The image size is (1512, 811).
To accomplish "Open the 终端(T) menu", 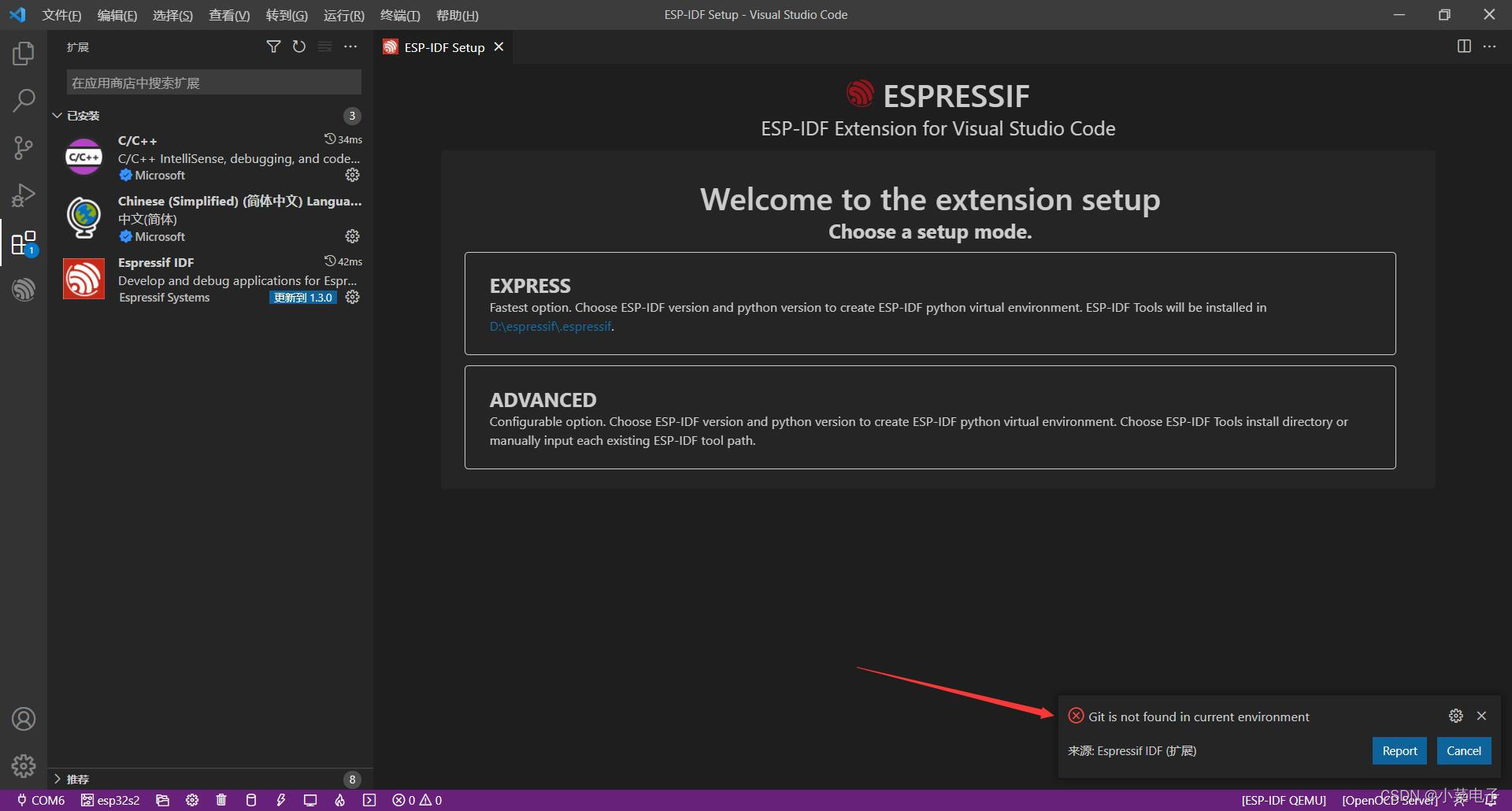I will coord(400,15).
